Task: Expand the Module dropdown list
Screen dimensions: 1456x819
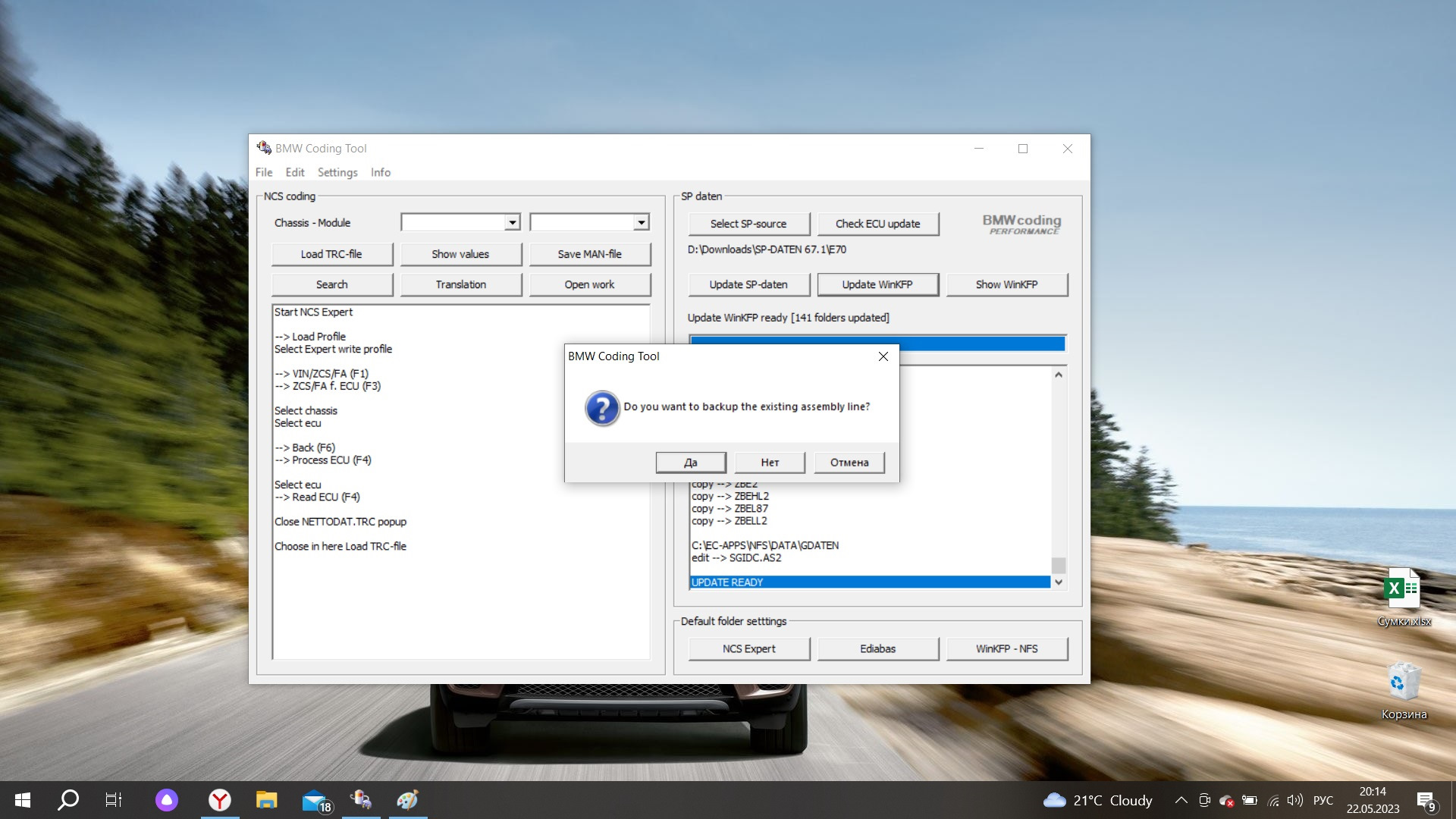Action: tap(642, 223)
